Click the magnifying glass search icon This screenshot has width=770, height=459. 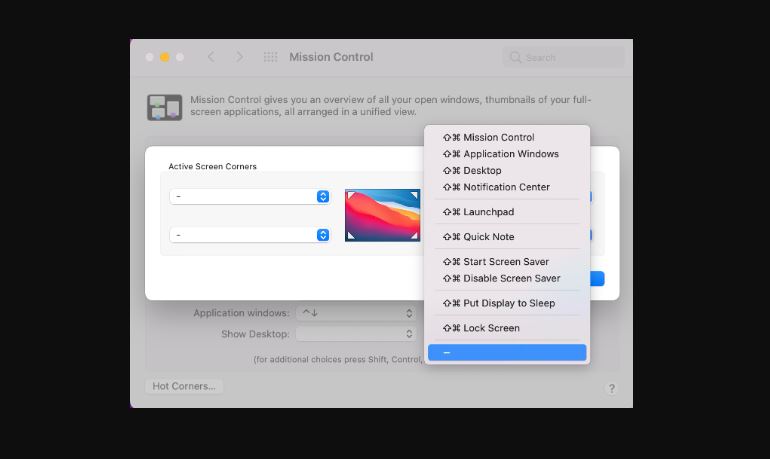tap(515, 57)
